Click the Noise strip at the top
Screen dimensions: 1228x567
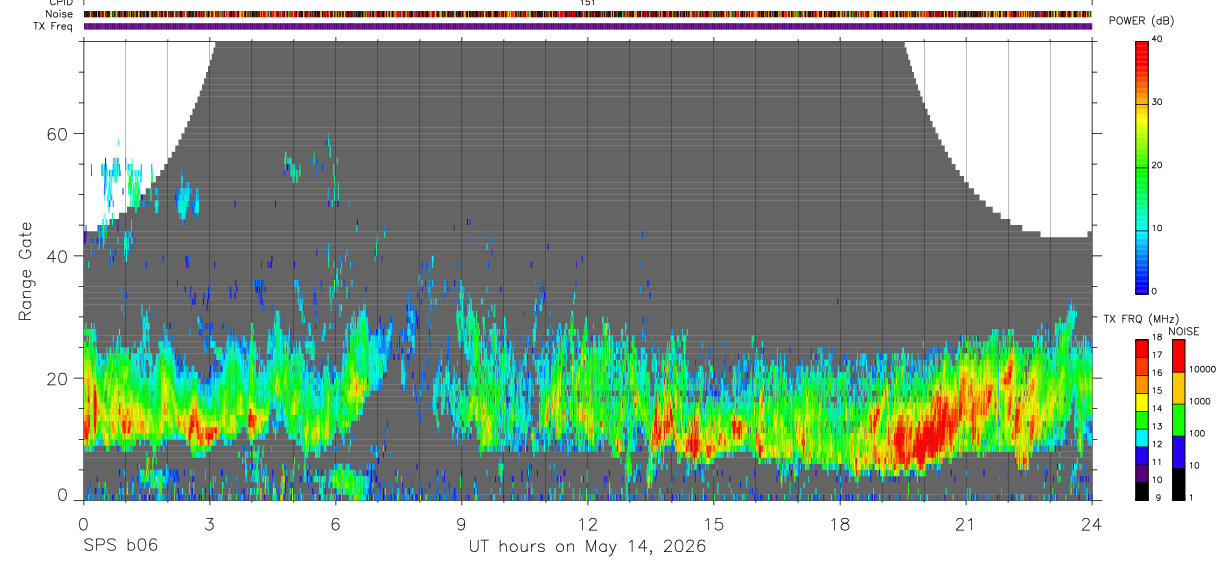point(587,14)
